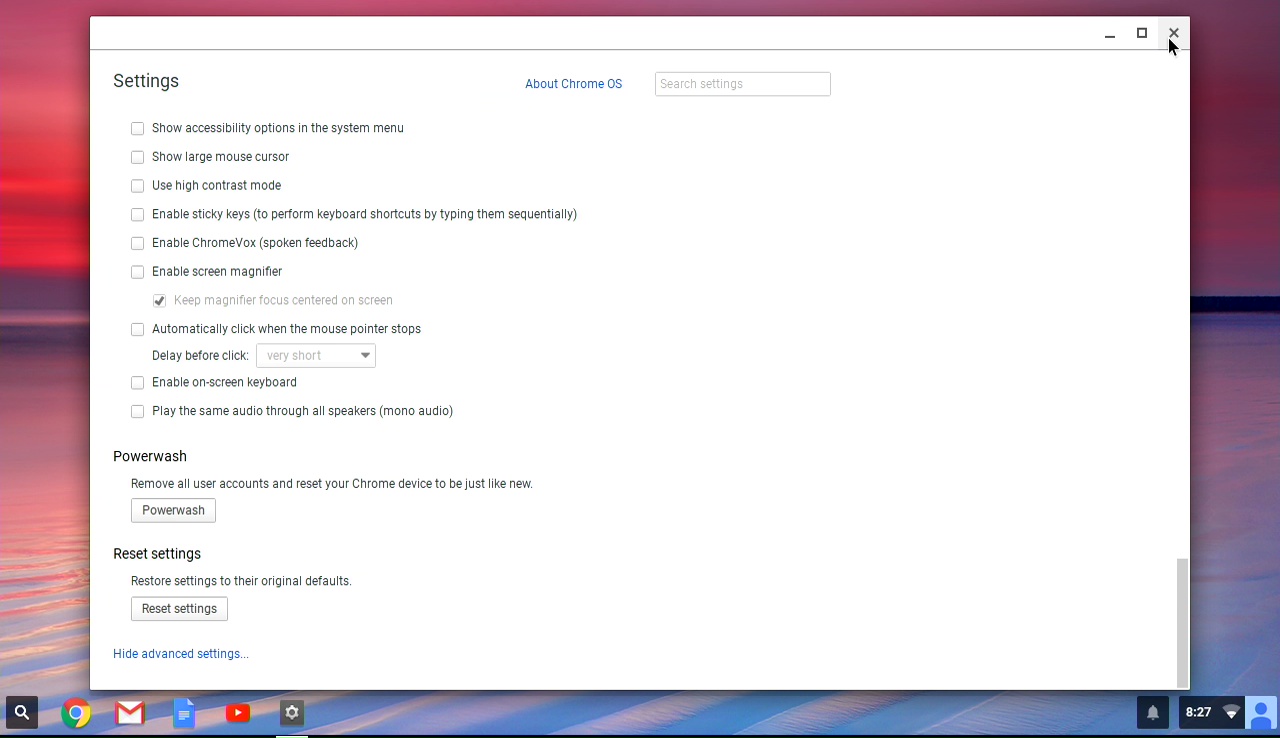The image size is (1280, 738).
Task: Enable Show large mouse cursor
Action: click(x=138, y=157)
